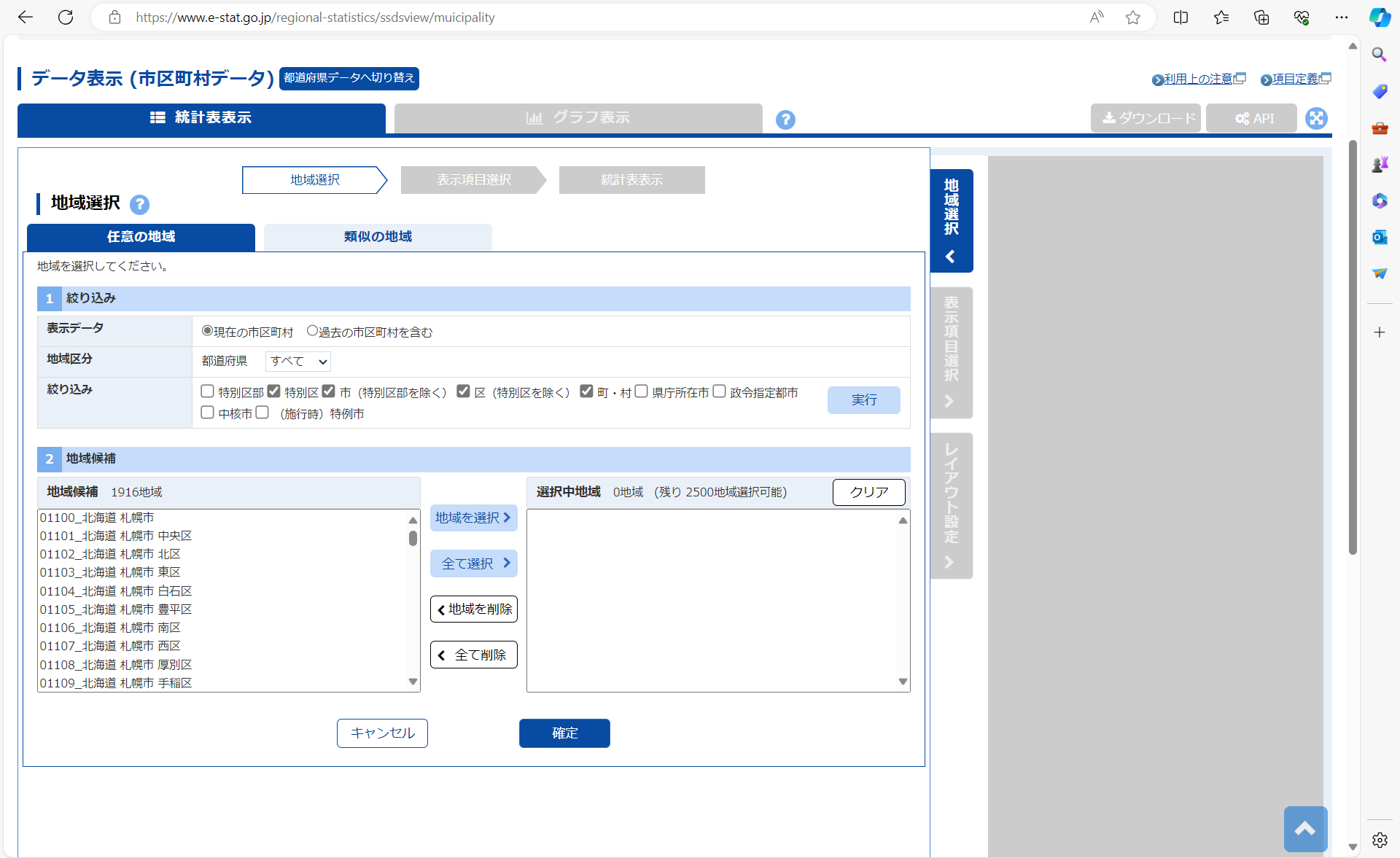
Task: Switch to 類似の地域 tab
Action: tap(378, 237)
